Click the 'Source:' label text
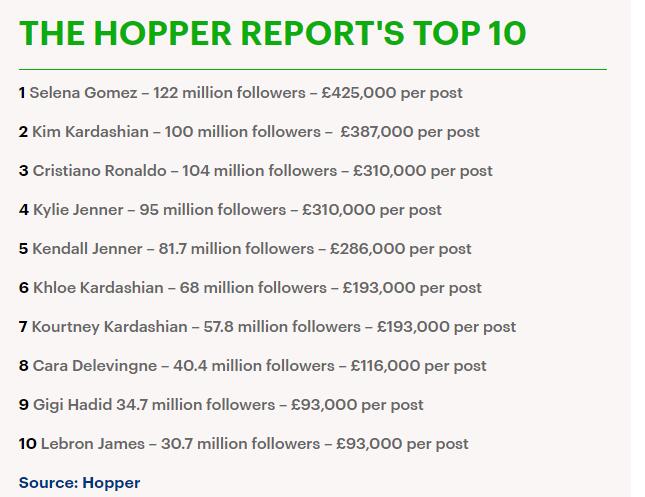 click(x=49, y=483)
